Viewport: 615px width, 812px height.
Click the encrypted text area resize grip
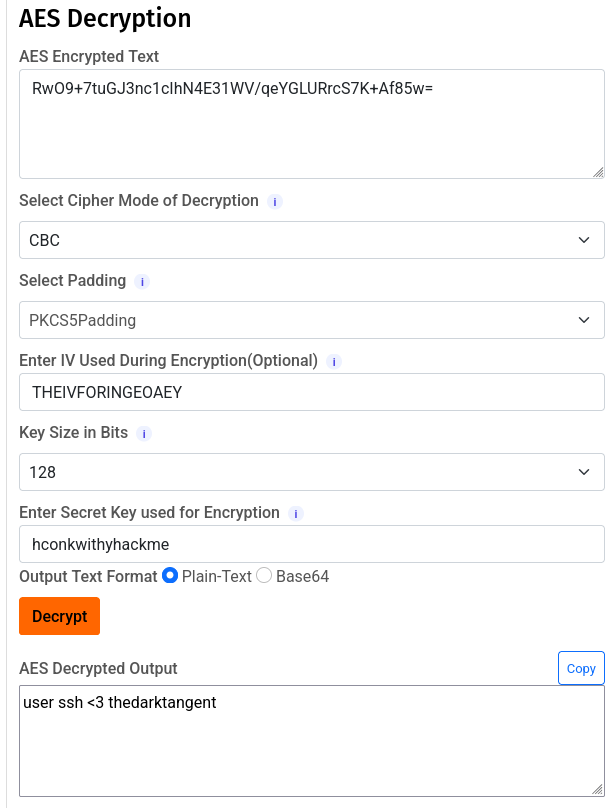599,173
